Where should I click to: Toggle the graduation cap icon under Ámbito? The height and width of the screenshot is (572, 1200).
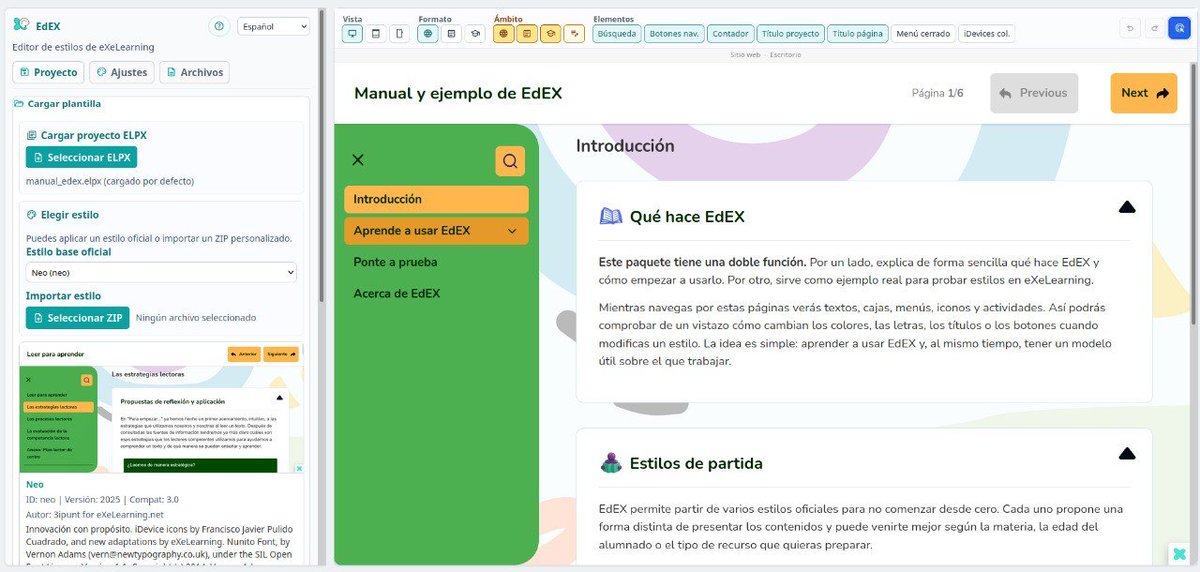coord(550,33)
